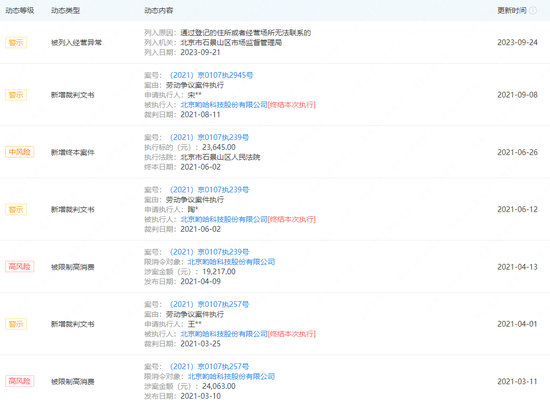This screenshot has width=550, height=407.
Task: Open 京0107执239号 link in 2021-04-13 row
Action: coord(209,252)
